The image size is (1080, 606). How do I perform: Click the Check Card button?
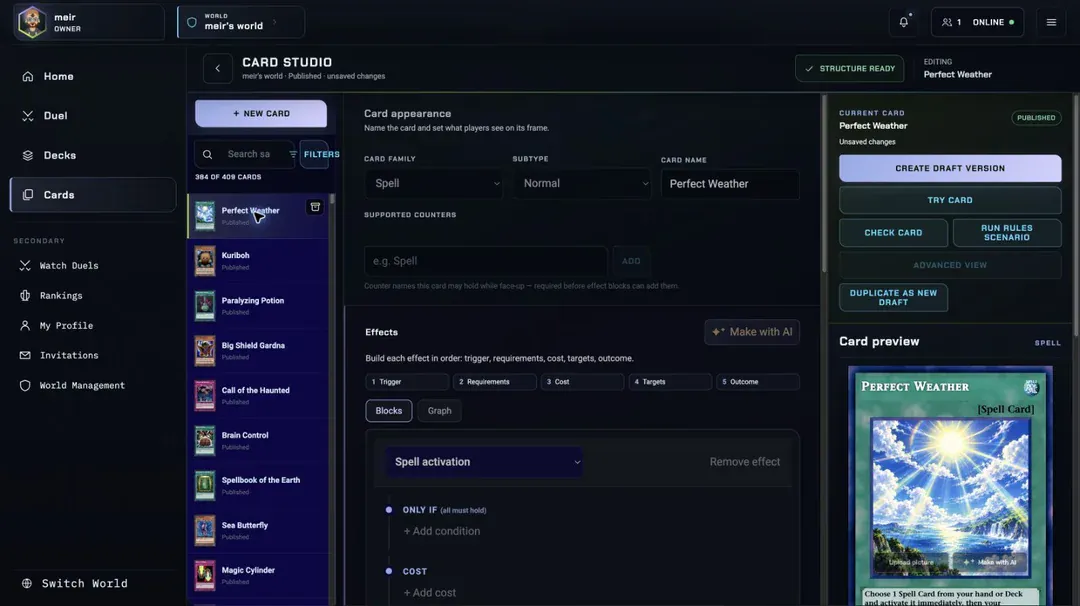pyautogui.click(x=893, y=233)
